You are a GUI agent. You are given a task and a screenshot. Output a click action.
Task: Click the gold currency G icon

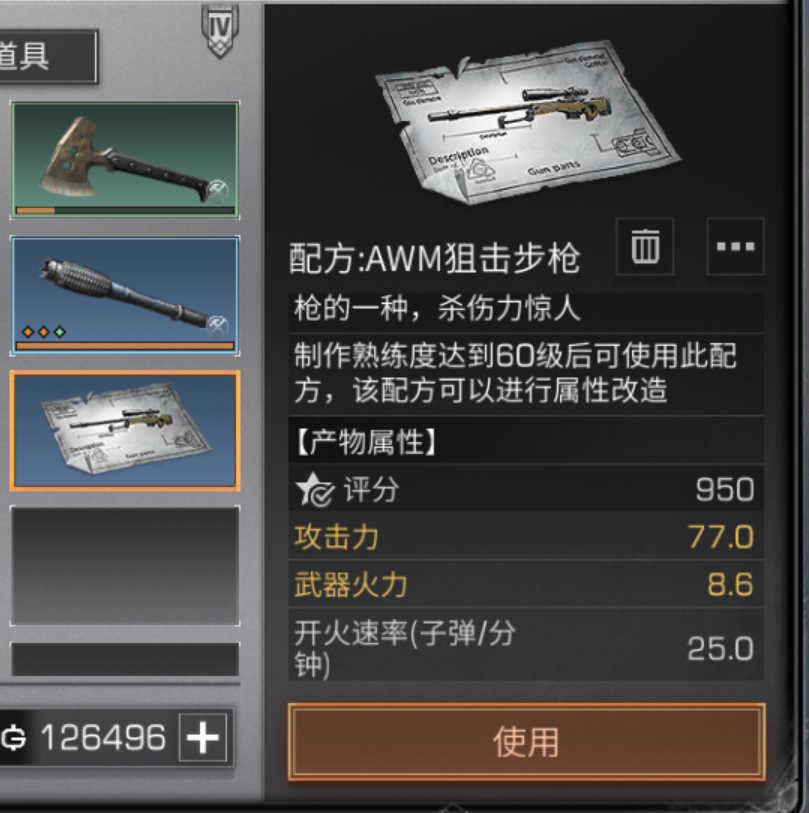(14, 737)
